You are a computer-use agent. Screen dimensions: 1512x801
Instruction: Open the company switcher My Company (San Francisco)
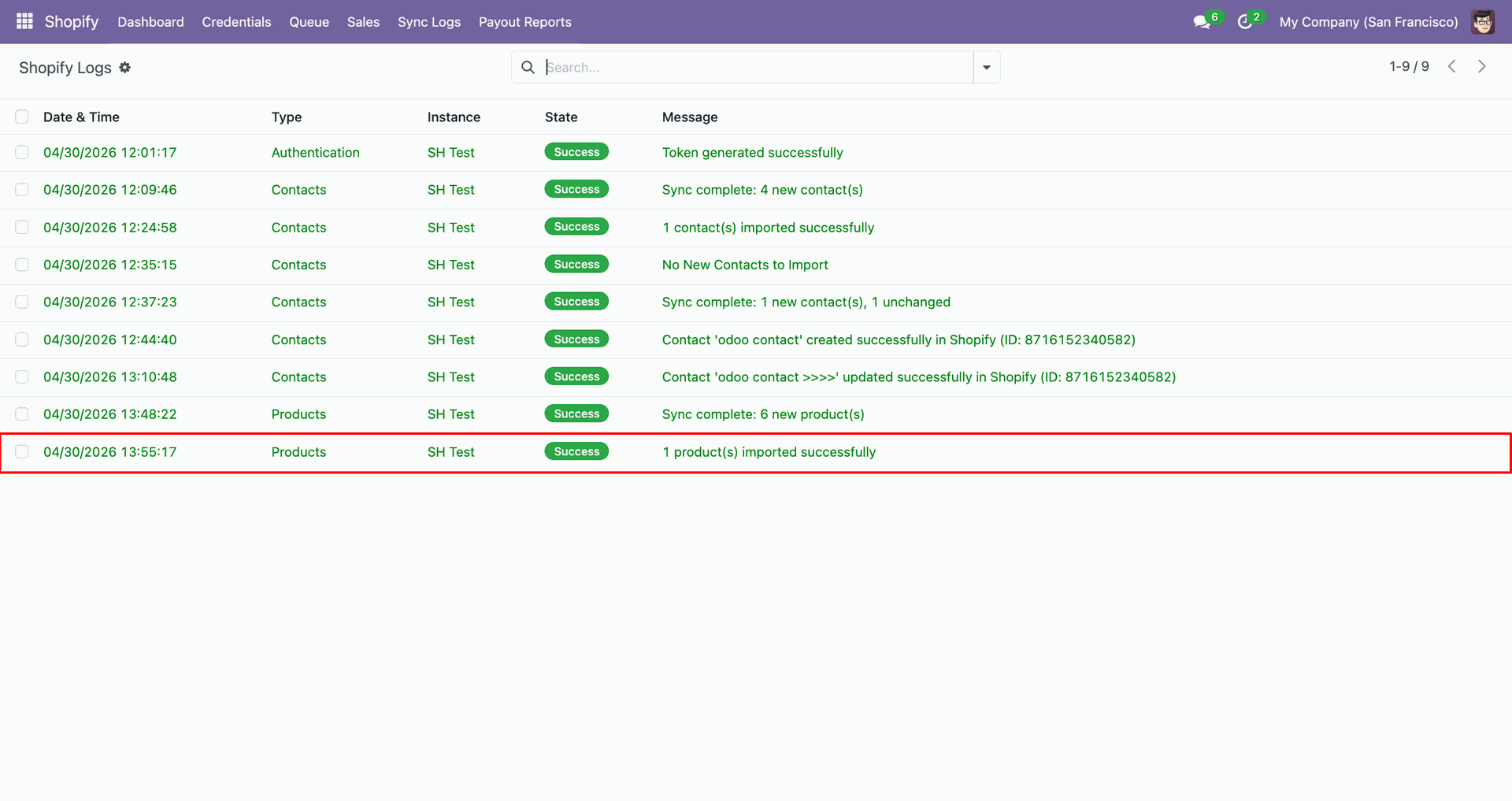tap(1369, 22)
